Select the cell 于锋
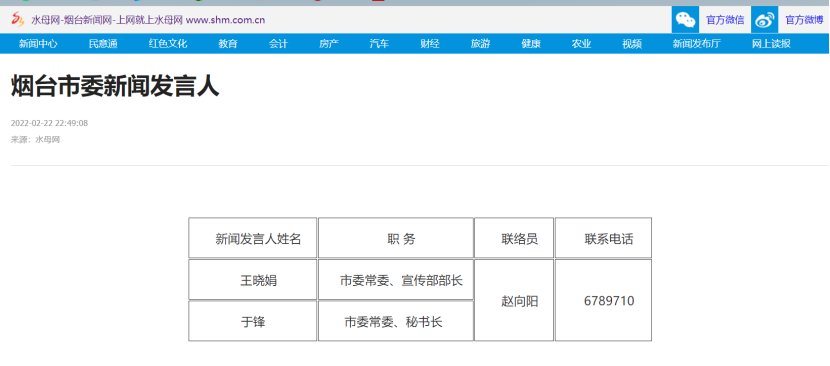The height and width of the screenshot is (366, 830). coord(253,322)
